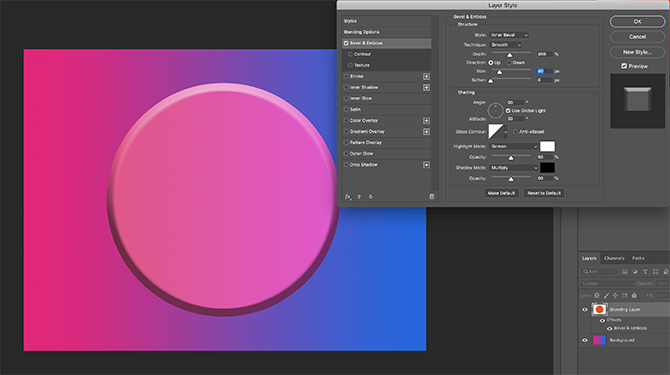Image resolution: width=670 pixels, height=375 pixels.
Task: Open the Gloss Contour picker arrow
Action: click(505, 132)
